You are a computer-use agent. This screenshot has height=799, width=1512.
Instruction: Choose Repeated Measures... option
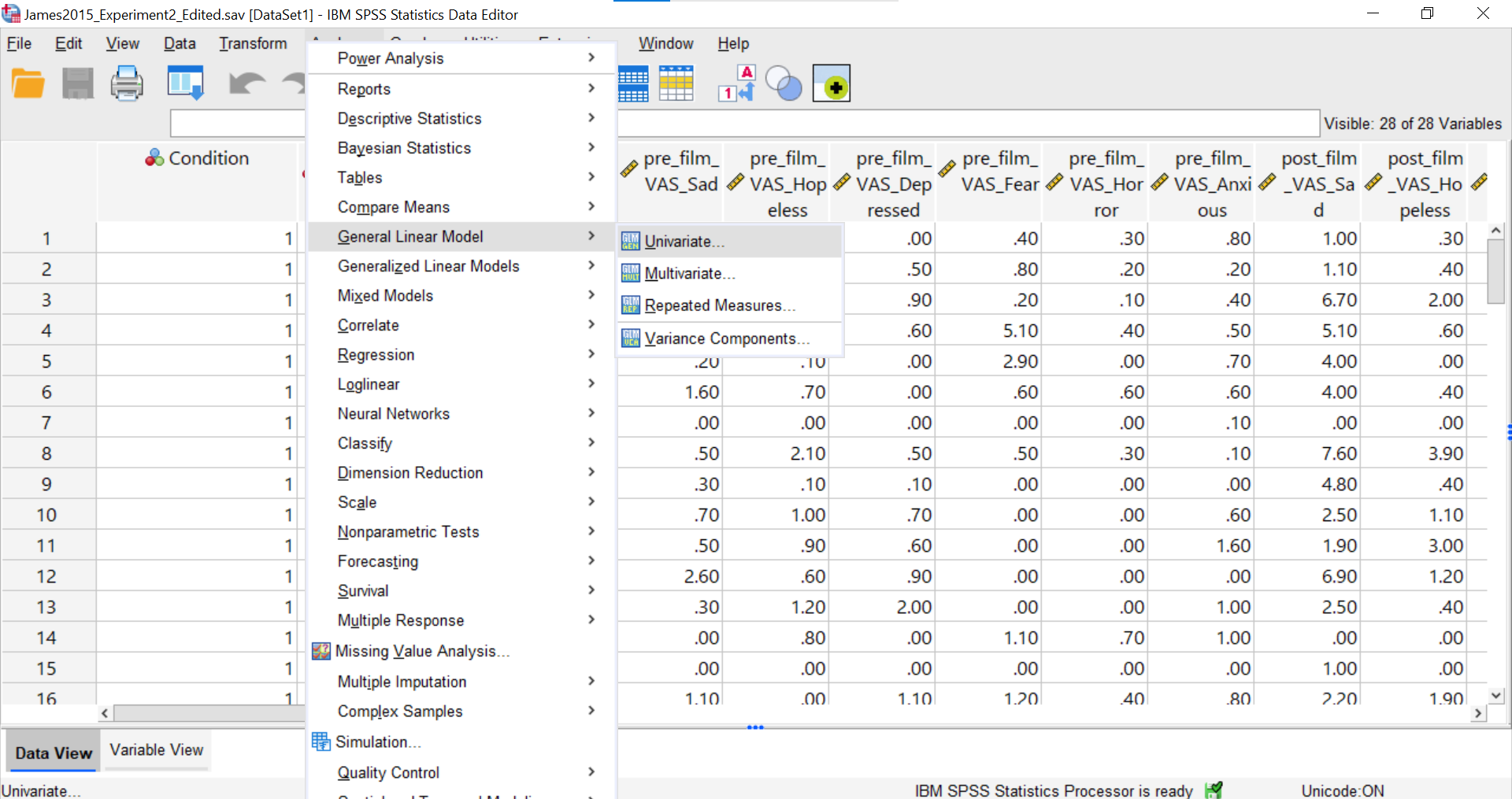(x=729, y=305)
